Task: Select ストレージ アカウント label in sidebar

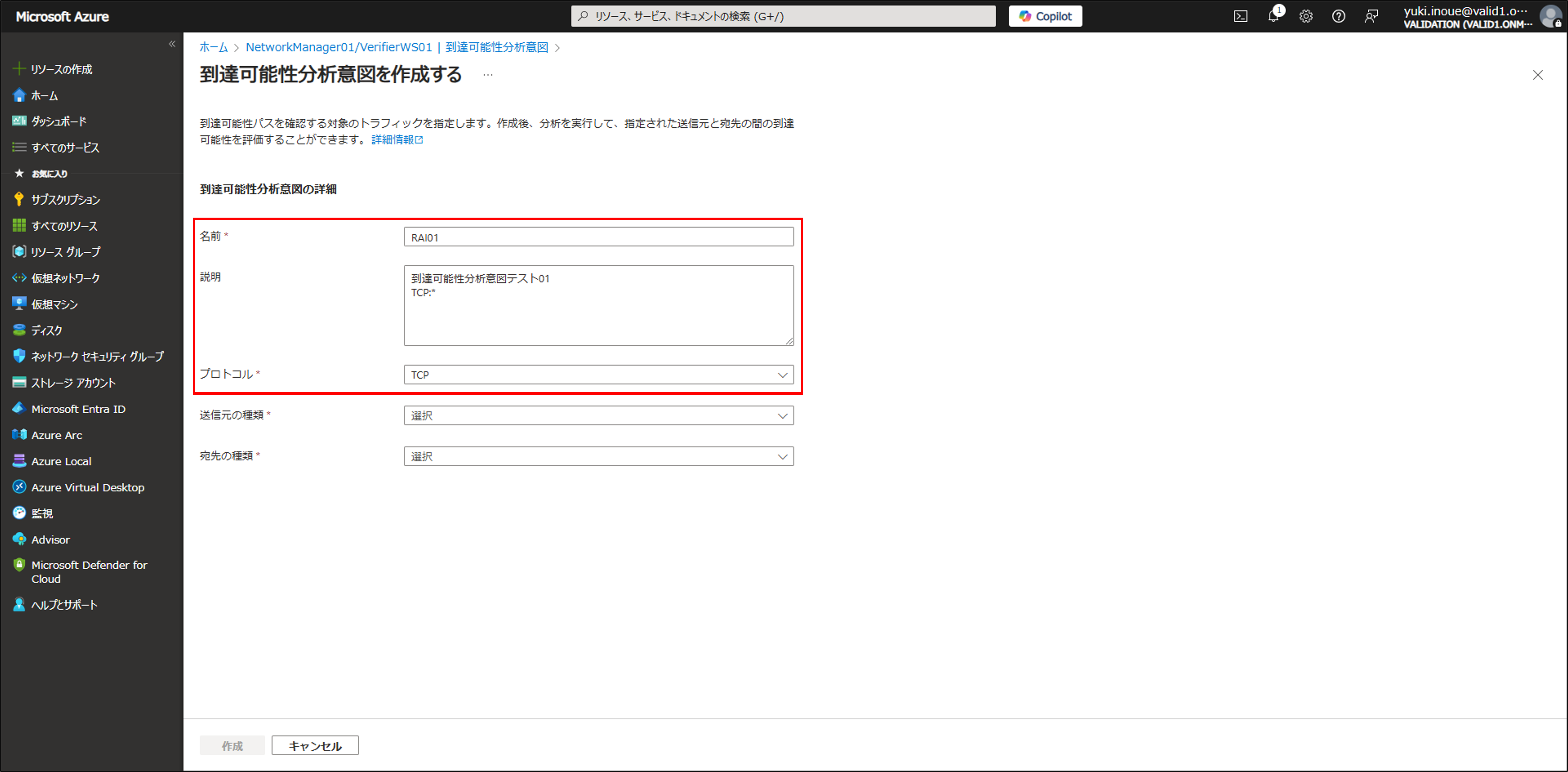Action: point(73,383)
